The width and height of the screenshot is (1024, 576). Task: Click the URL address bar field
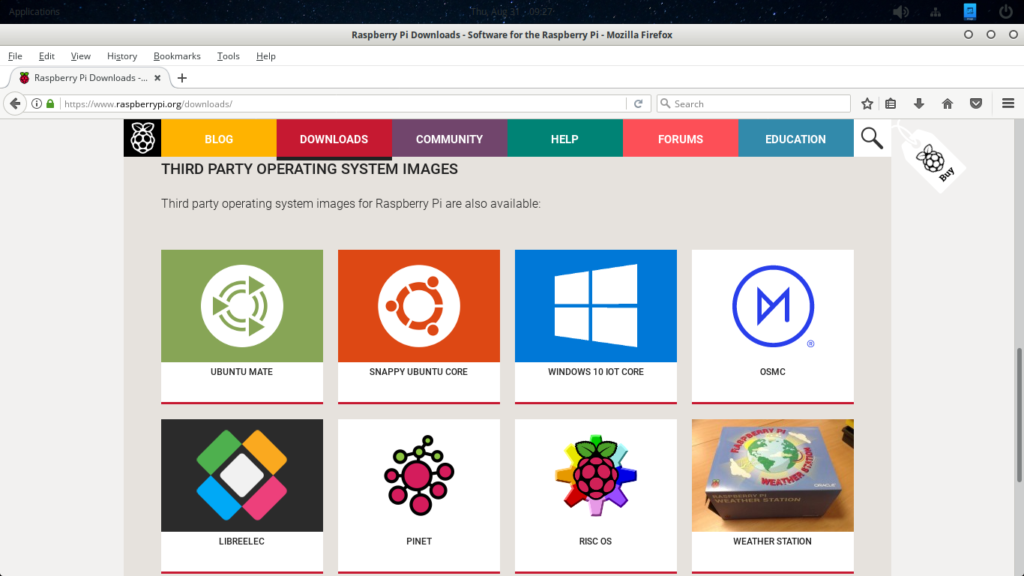tap(343, 104)
